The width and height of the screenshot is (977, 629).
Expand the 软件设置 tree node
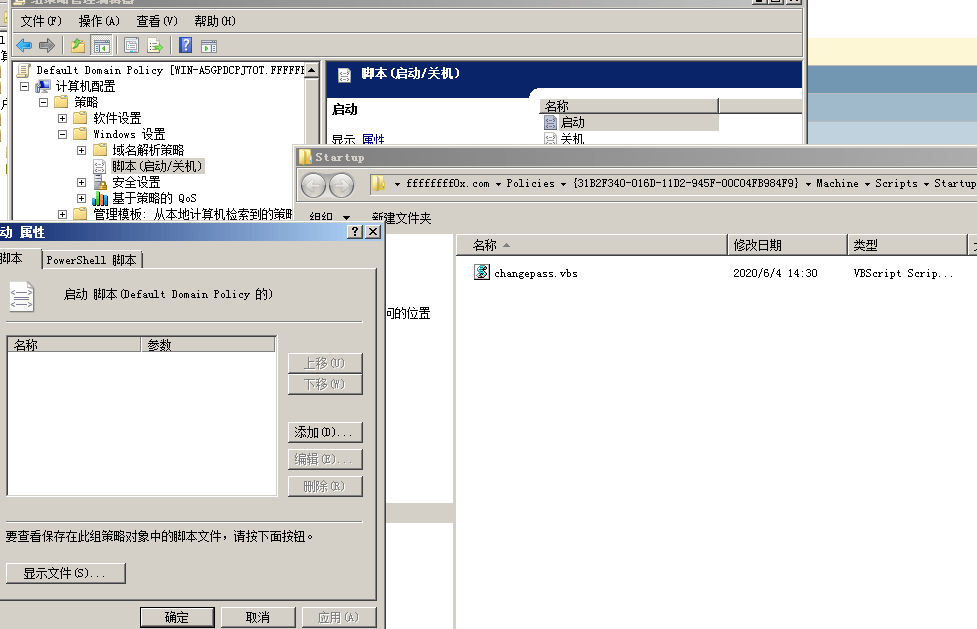63,118
